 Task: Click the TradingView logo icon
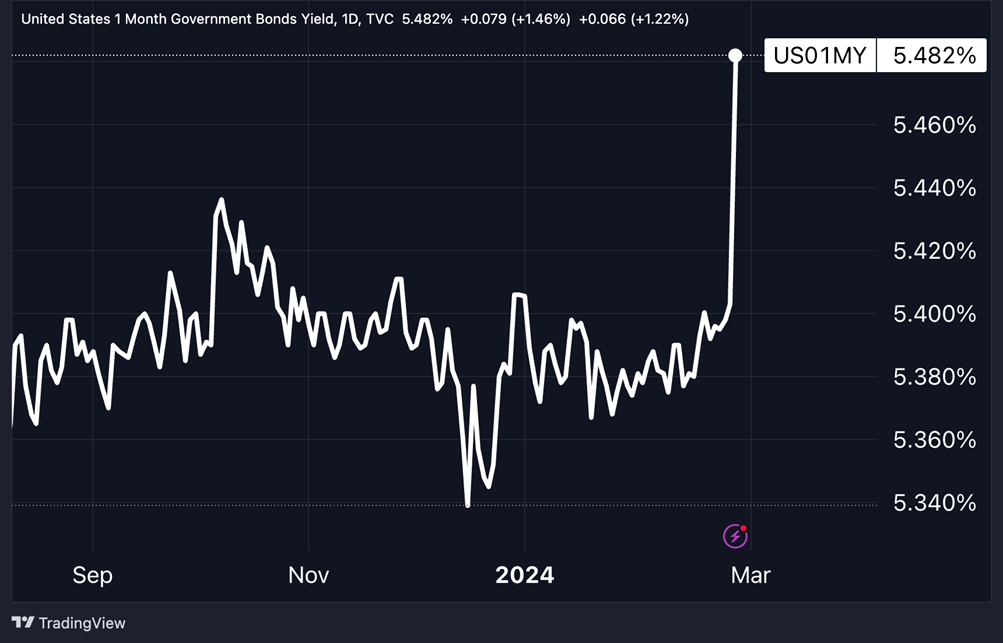23,623
